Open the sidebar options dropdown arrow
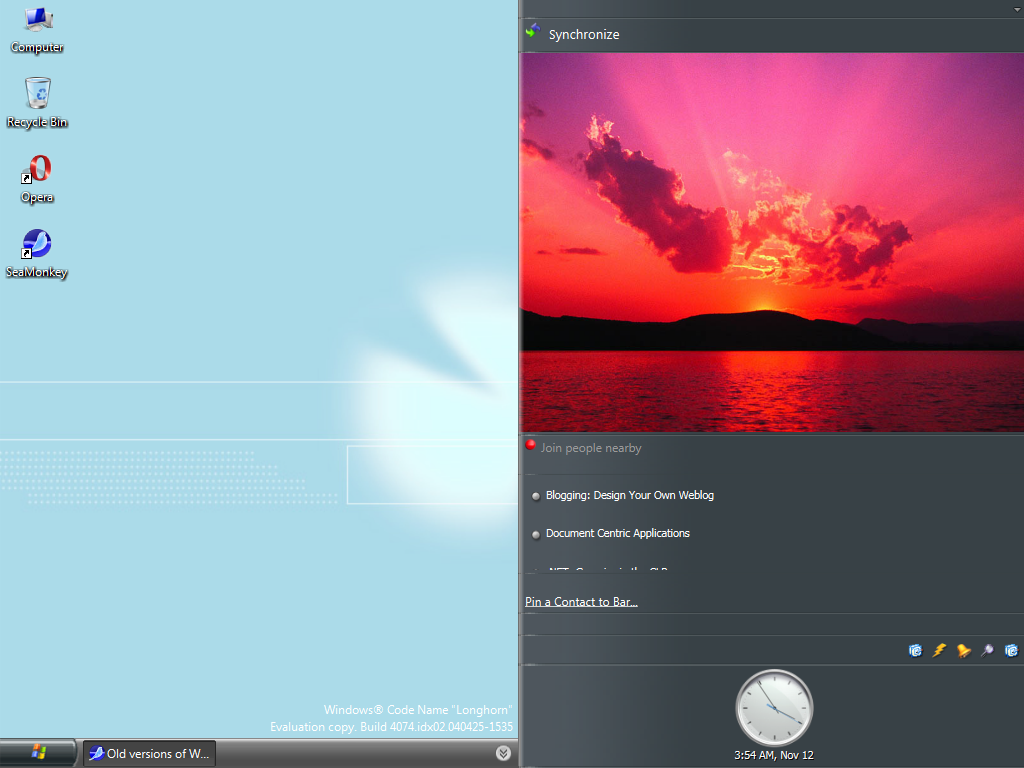 click(1016, 8)
